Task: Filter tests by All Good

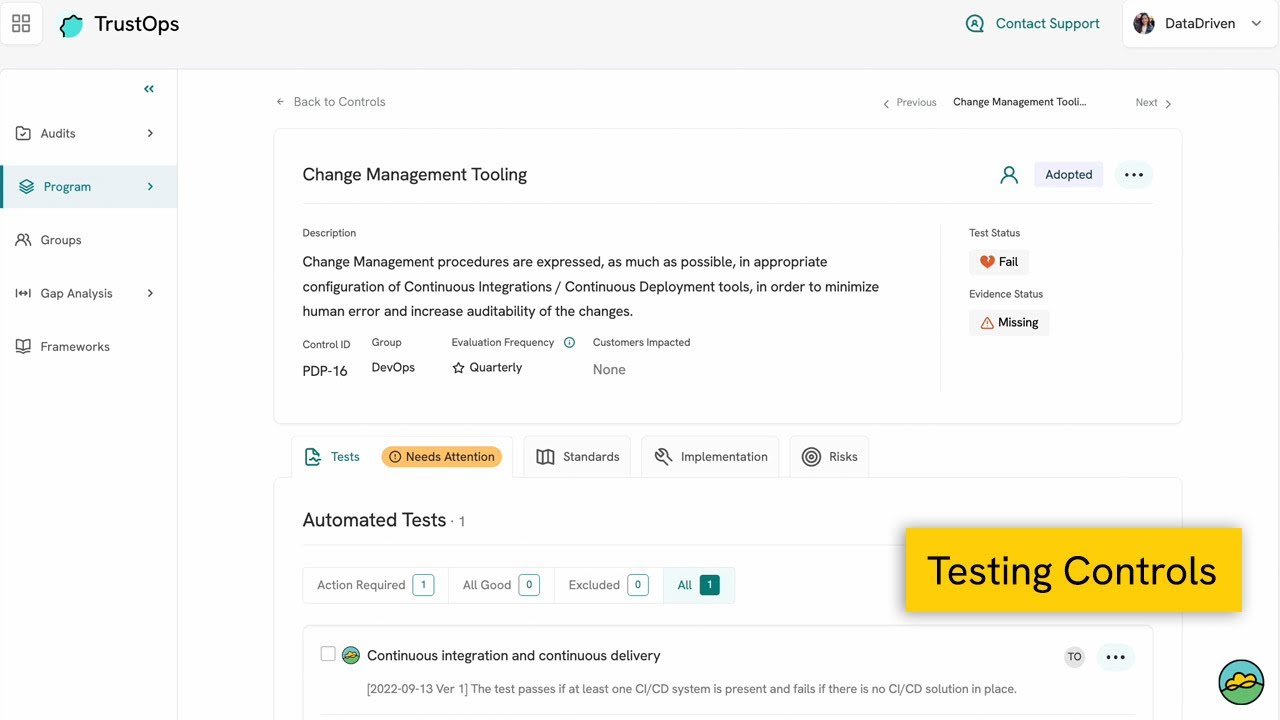Action: (x=500, y=585)
